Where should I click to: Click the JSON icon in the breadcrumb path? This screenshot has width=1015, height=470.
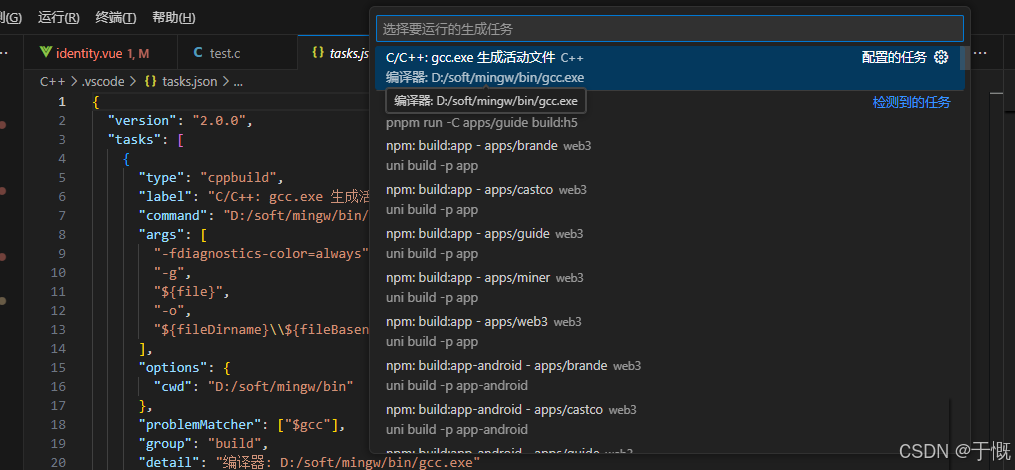150,82
